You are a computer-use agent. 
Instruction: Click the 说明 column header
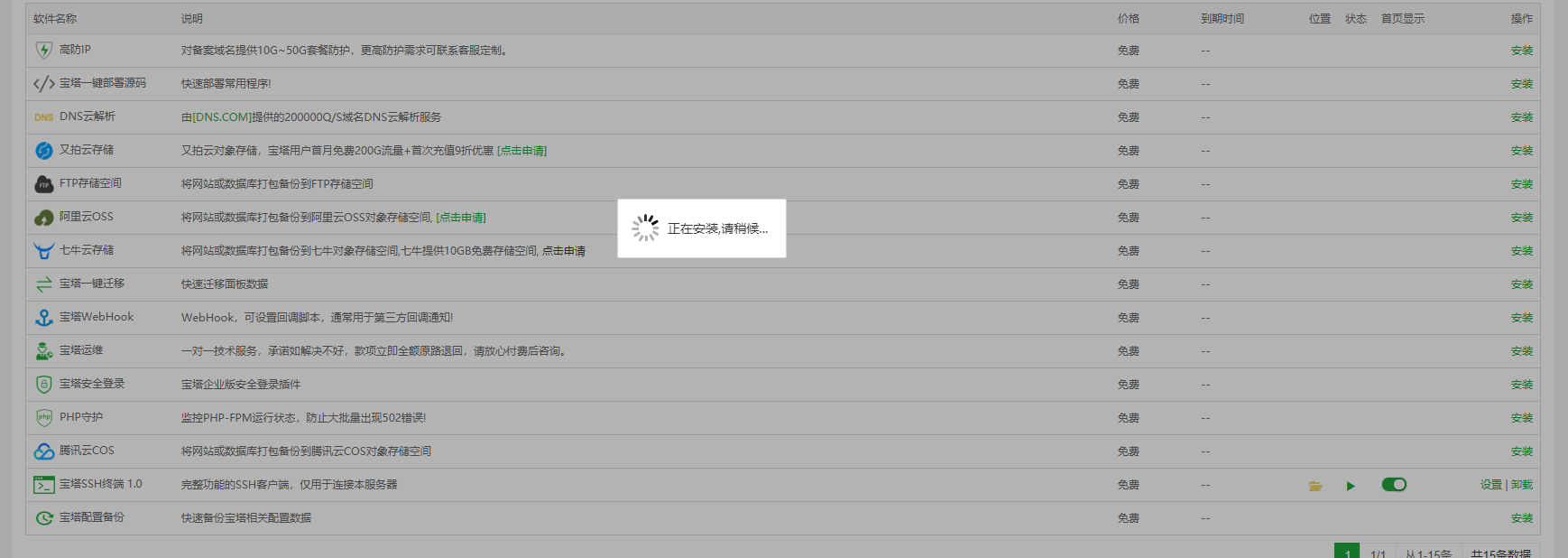(191, 19)
